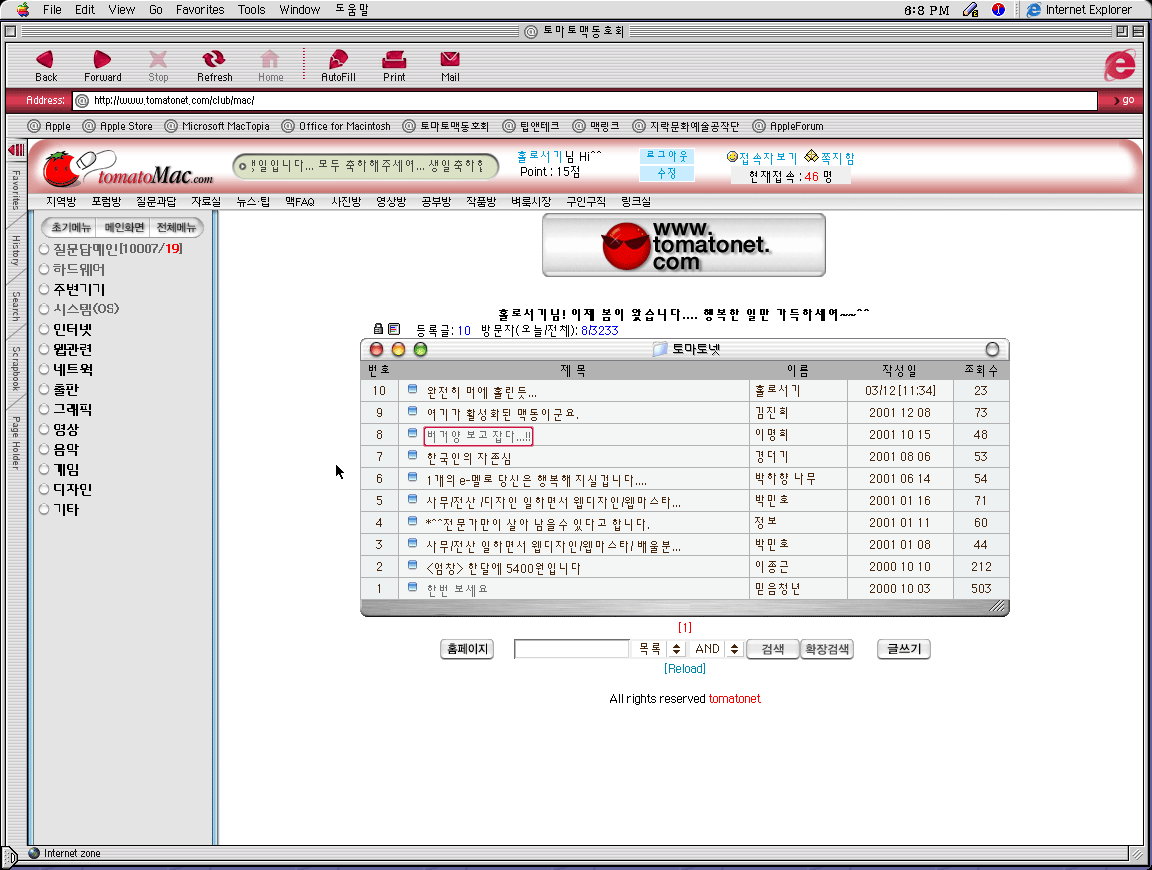Click the Reload link below search

(x=685, y=669)
